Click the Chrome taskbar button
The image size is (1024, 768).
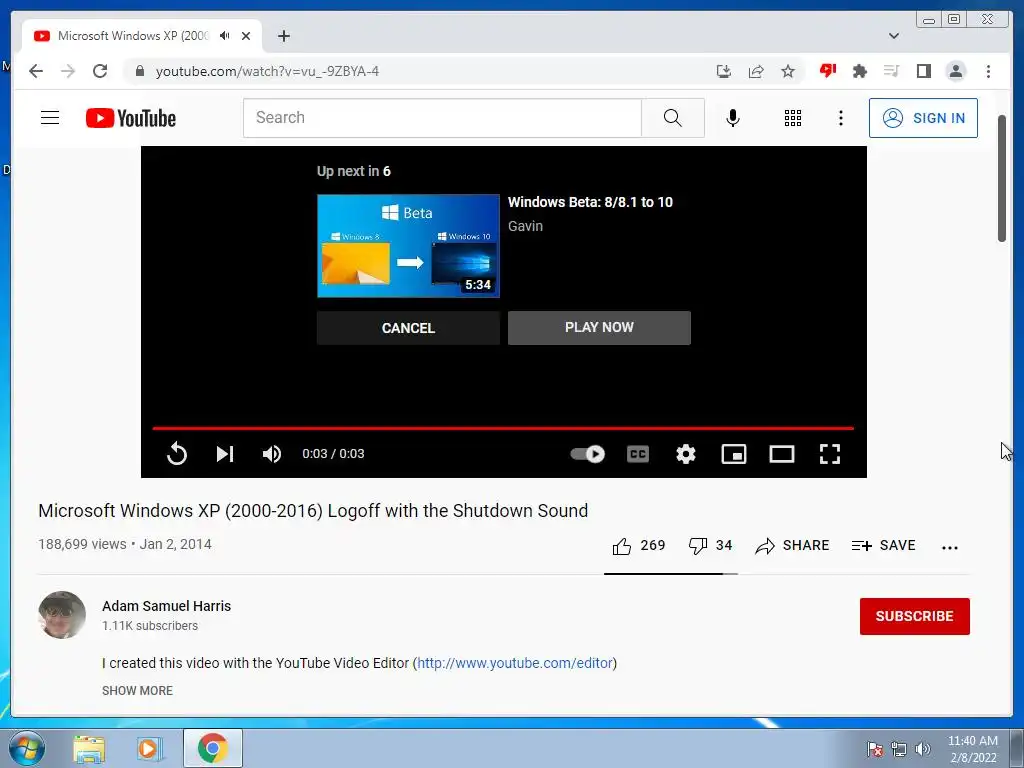[213, 748]
